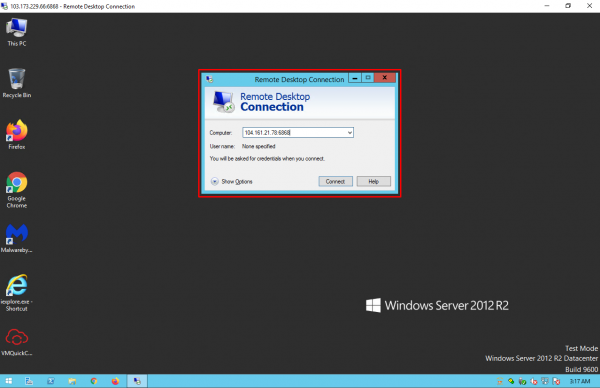Open Chrome from the taskbar
The height and width of the screenshot is (388, 600).
pos(94,381)
